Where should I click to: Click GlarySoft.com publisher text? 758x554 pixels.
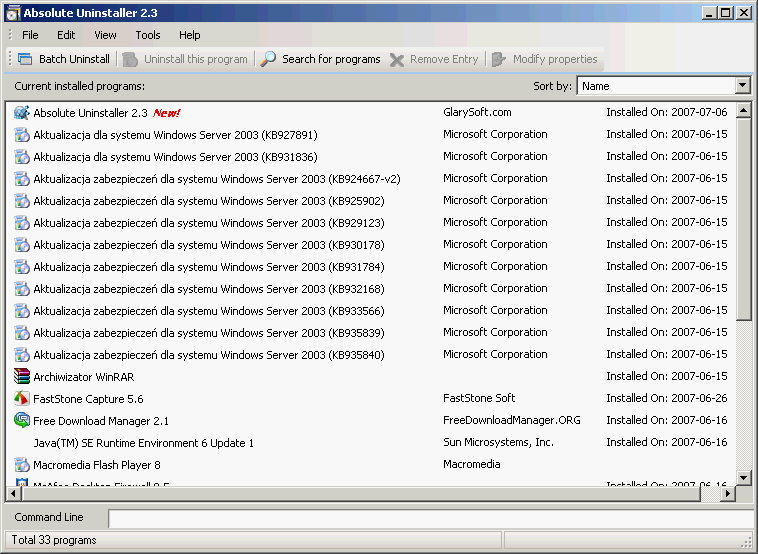[477, 112]
